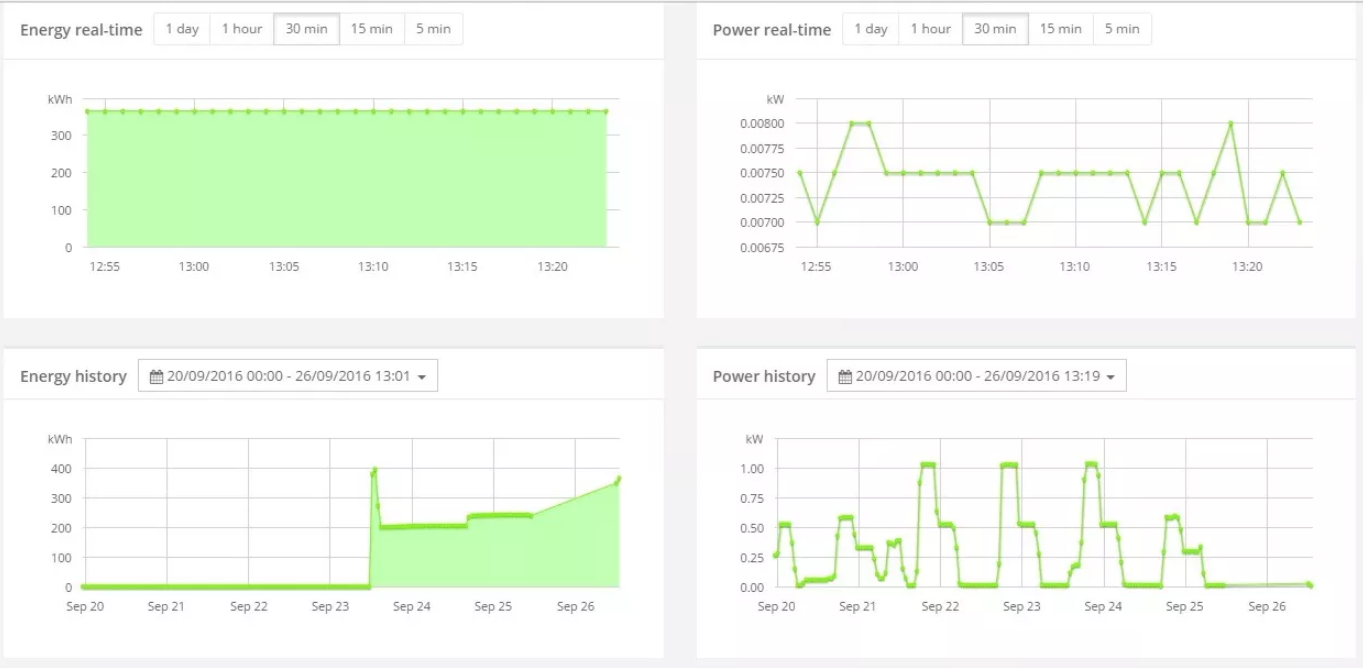Click the Energy history peak data point
This screenshot has width=1363, height=668.
(374, 469)
